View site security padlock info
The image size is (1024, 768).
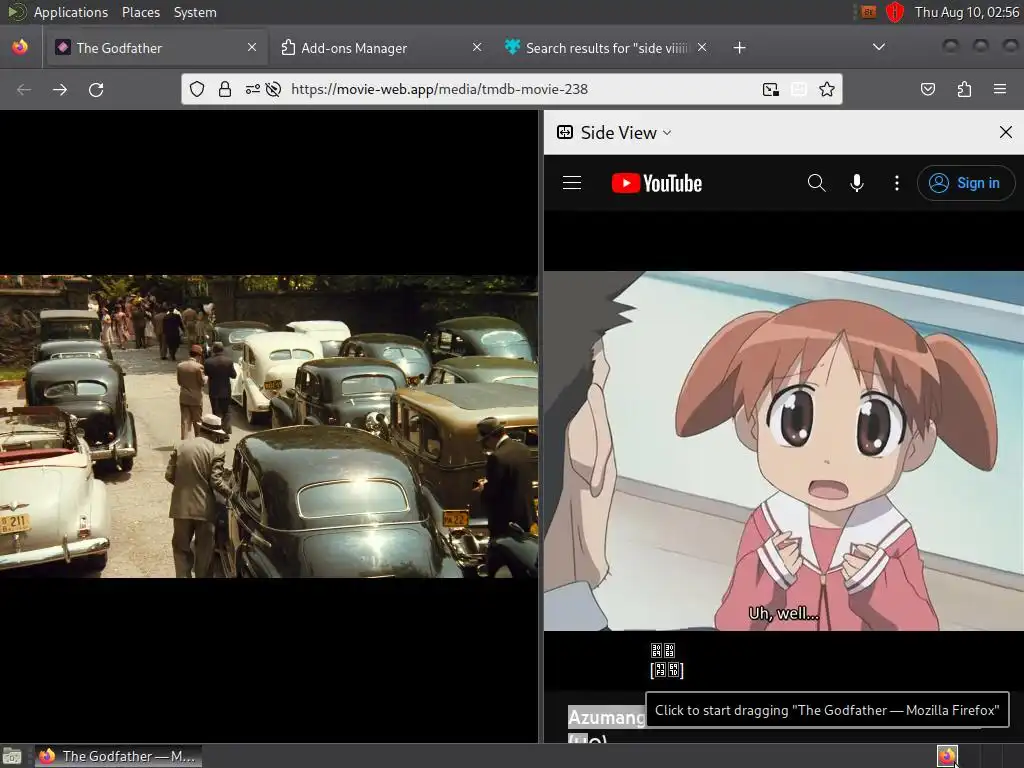click(x=225, y=89)
